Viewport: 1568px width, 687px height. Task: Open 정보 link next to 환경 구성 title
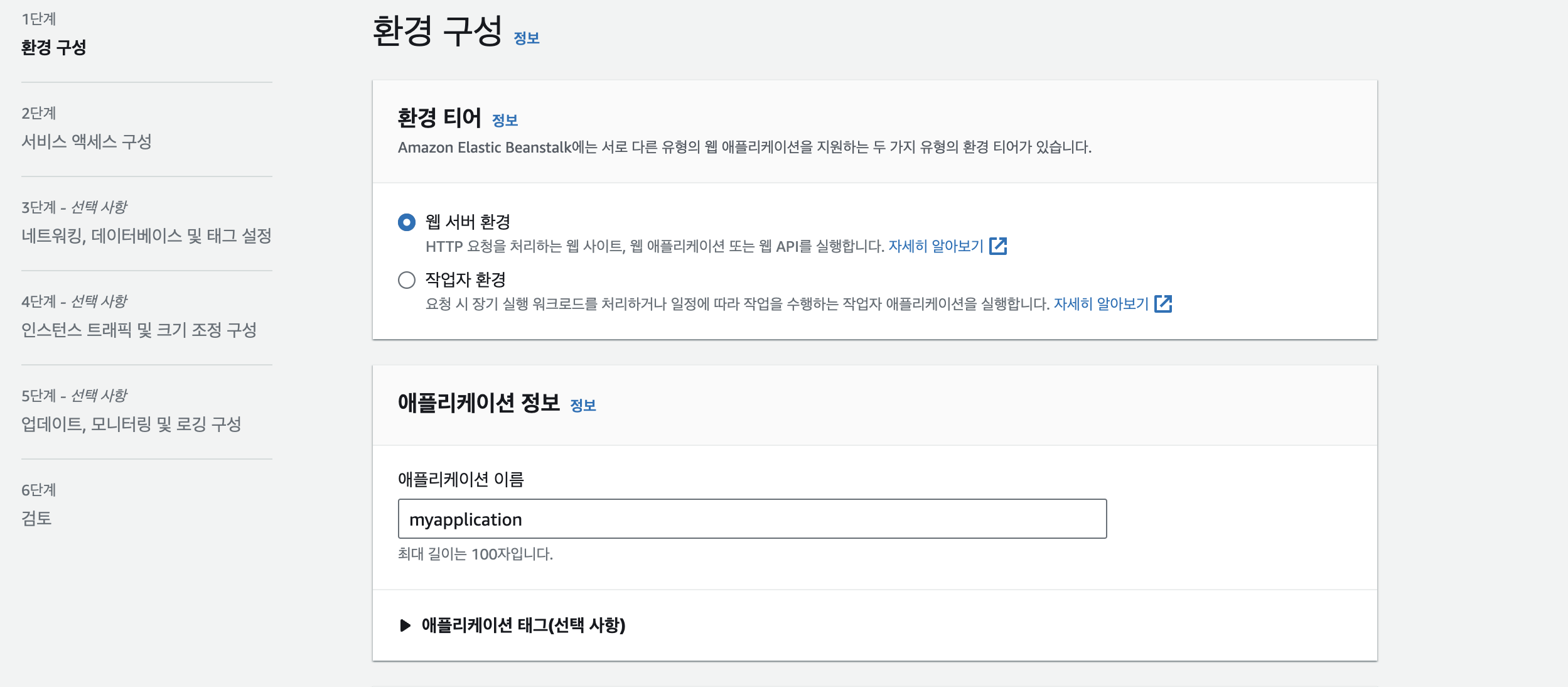coord(526,38)
